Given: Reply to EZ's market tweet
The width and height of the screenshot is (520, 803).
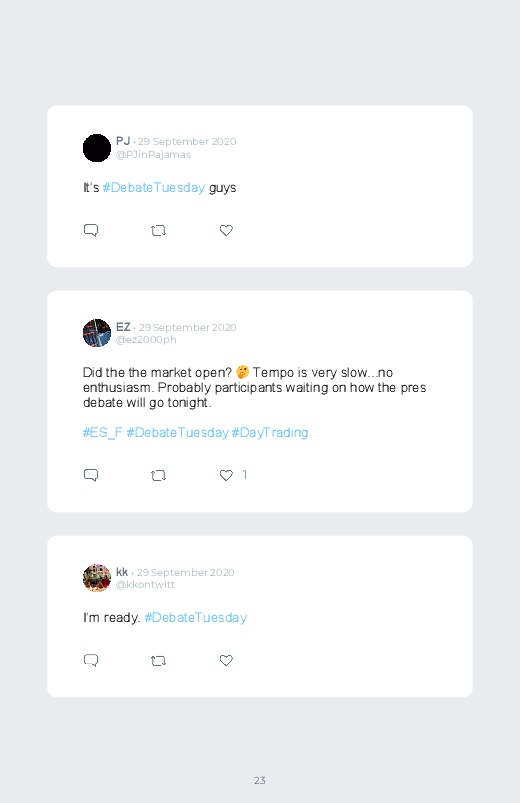Looking at the screenshot, I should pyautogui.click(x=91, y=475).
